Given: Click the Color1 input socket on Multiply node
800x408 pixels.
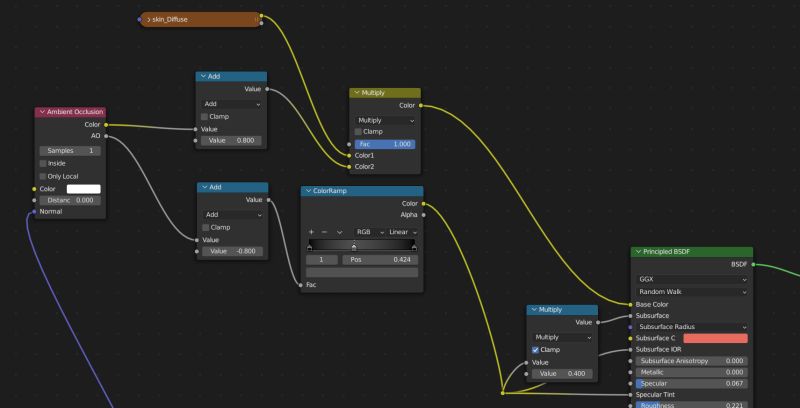Looking at the screenshot, I should (349, 156).
